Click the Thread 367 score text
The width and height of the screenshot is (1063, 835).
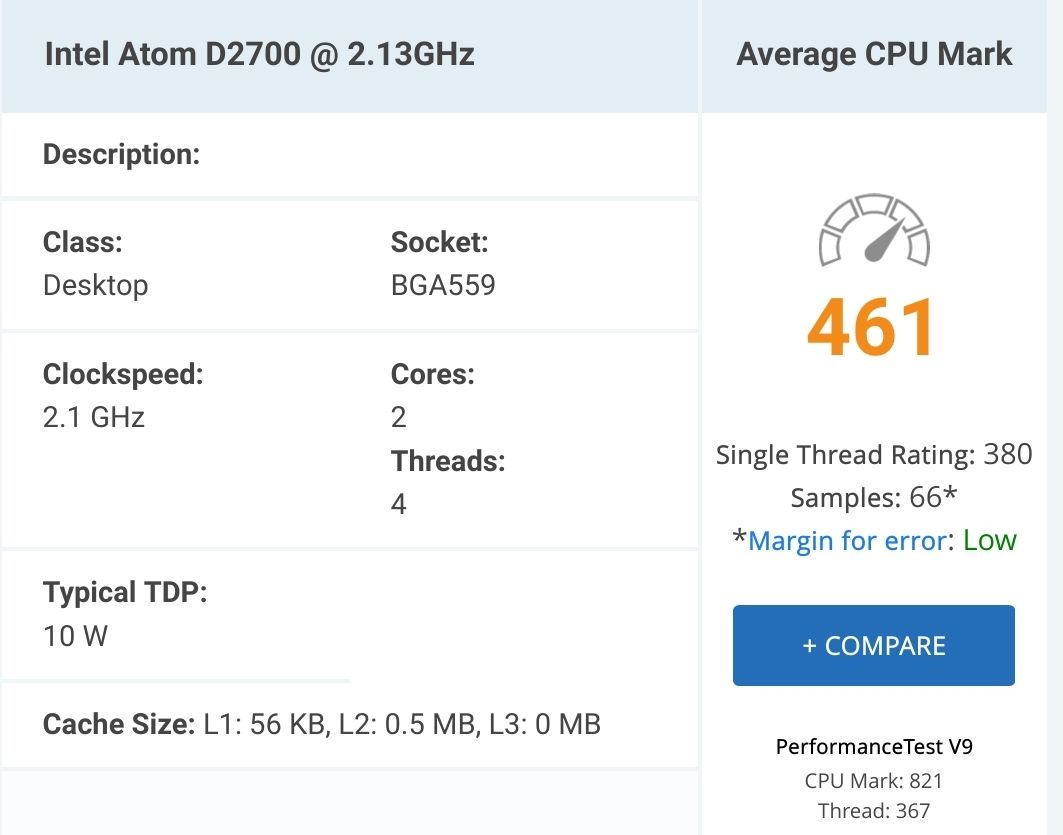tap(874, 811)
